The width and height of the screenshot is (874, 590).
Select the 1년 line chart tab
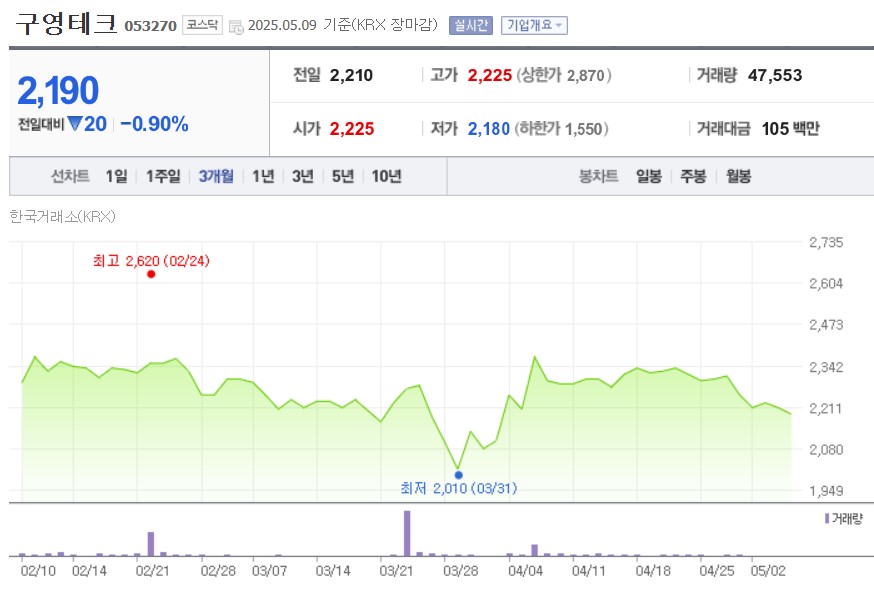pos(263,176)
